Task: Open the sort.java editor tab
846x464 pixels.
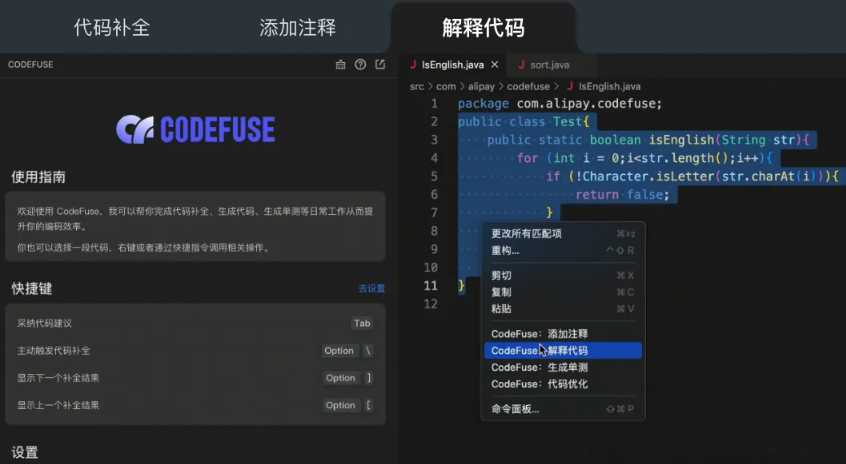Action: pyautogui.click(x=549, y=65)
